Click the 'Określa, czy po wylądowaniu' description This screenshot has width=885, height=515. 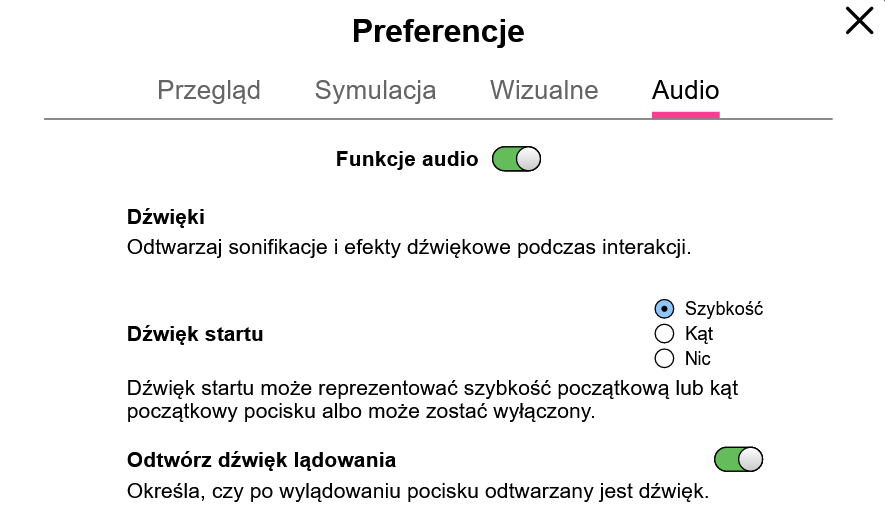tap(418, 491)
